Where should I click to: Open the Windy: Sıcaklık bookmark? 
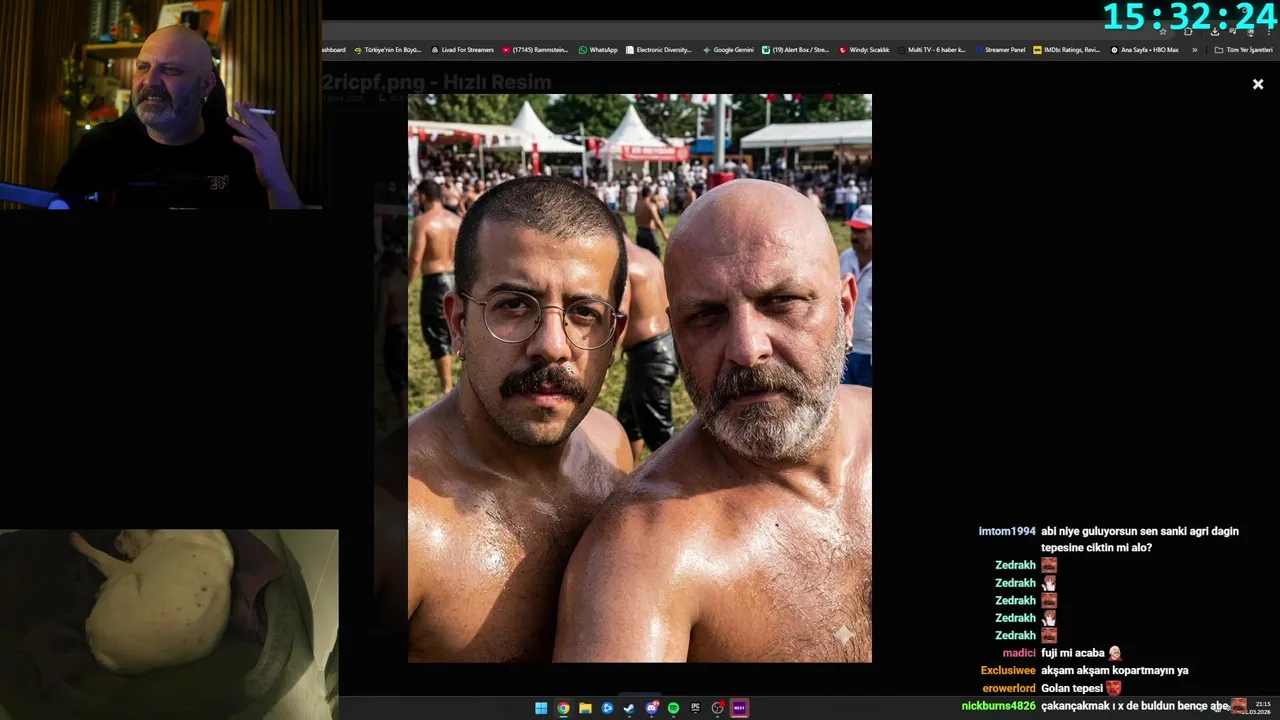point(864,50)
